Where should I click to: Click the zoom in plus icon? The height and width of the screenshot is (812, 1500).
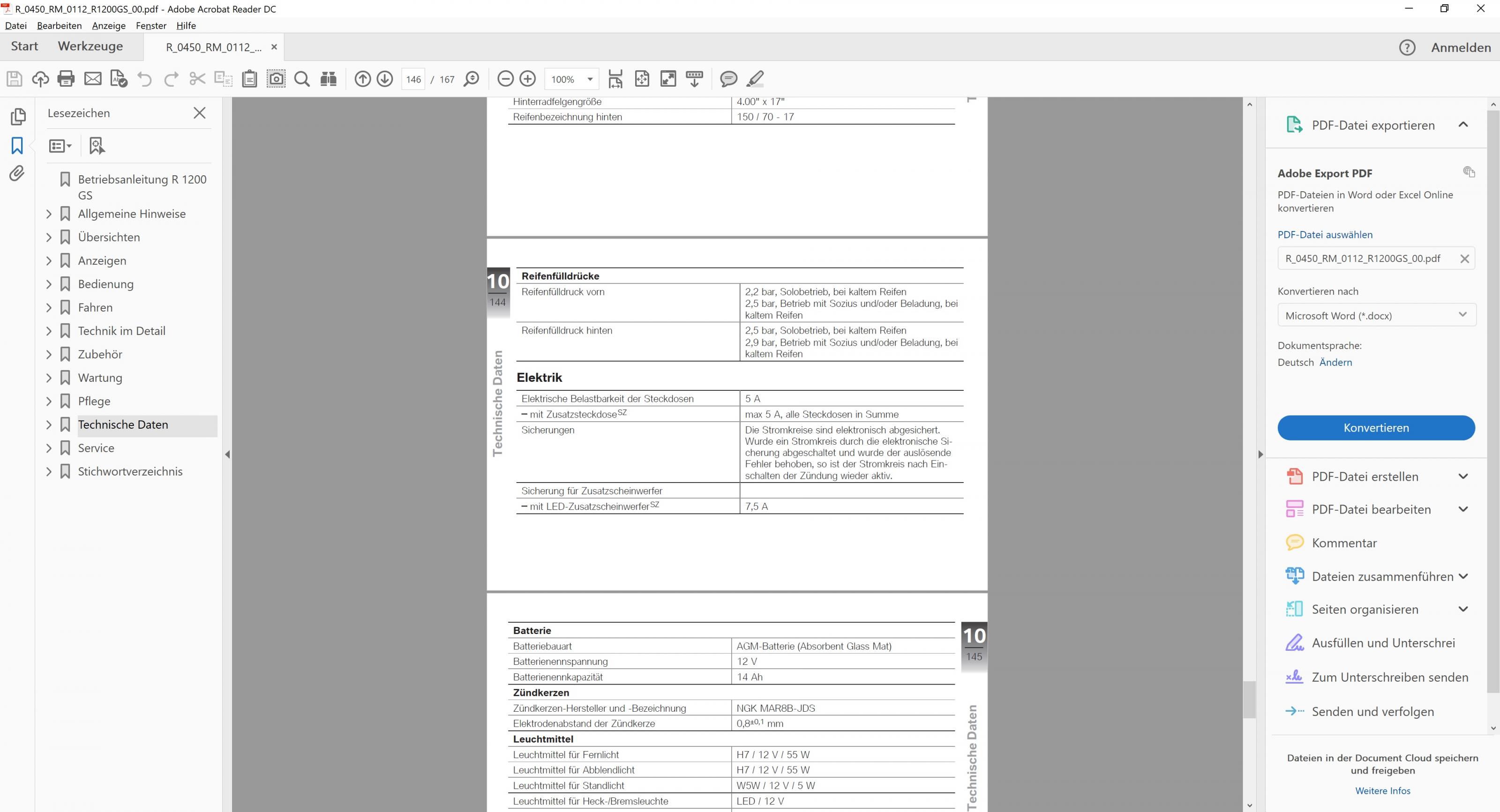point(527,79)
